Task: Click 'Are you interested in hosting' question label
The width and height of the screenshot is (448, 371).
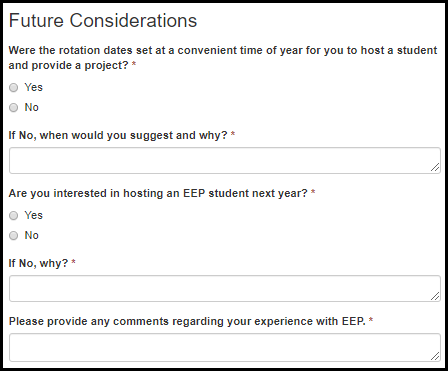Action: pyautogui.click(x=158, y=194)
